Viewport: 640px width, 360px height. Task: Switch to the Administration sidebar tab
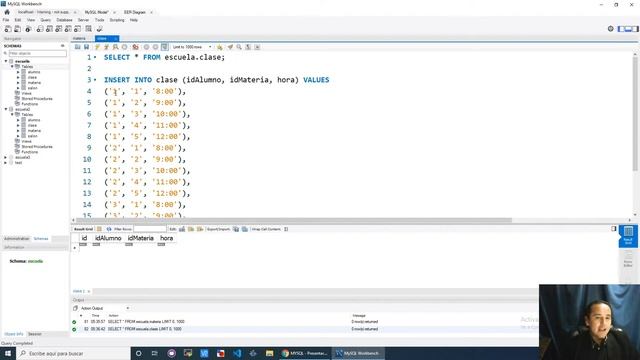tap(17, 239)
